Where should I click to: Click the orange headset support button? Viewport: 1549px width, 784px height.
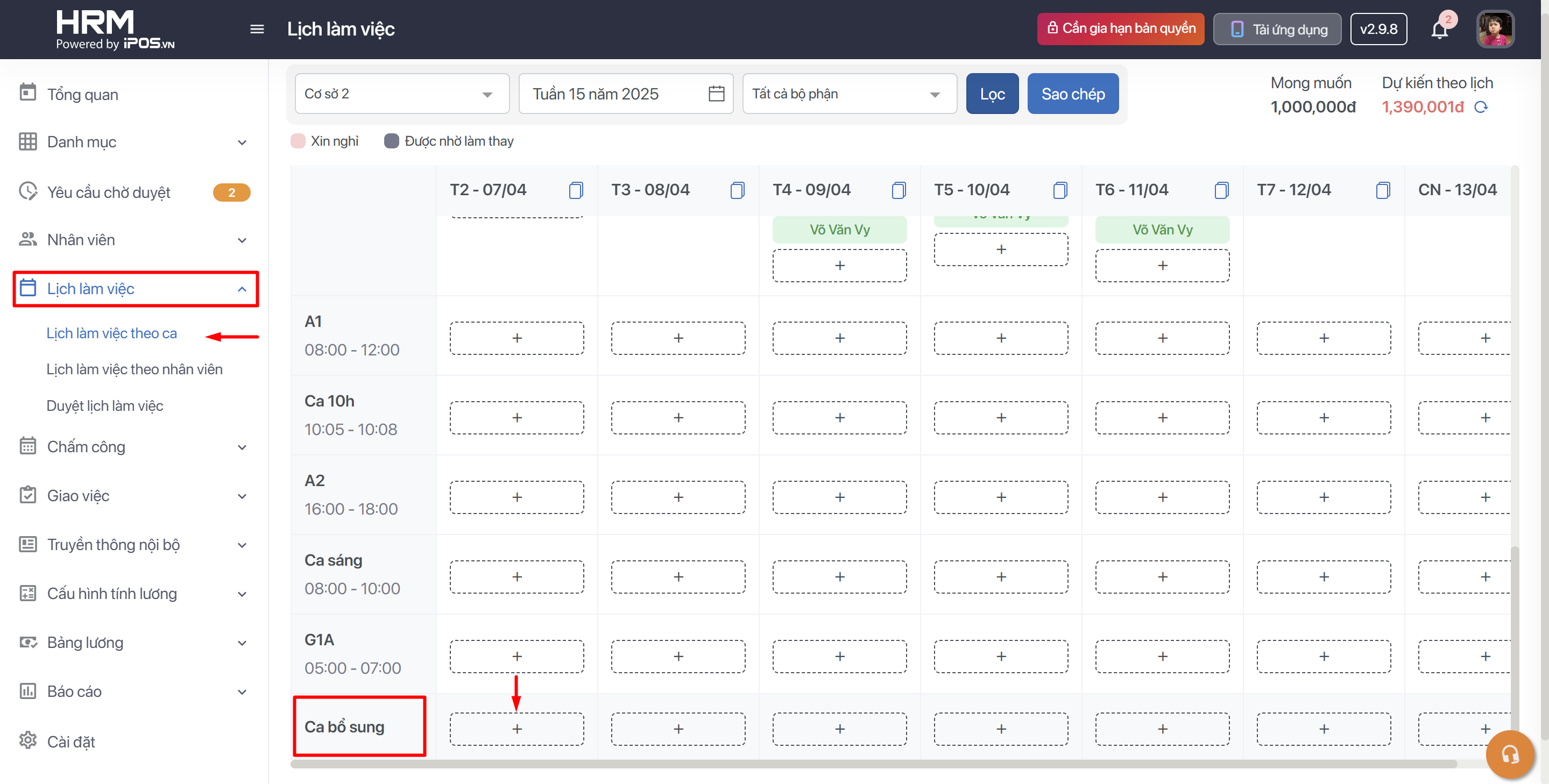[1509, 754]
